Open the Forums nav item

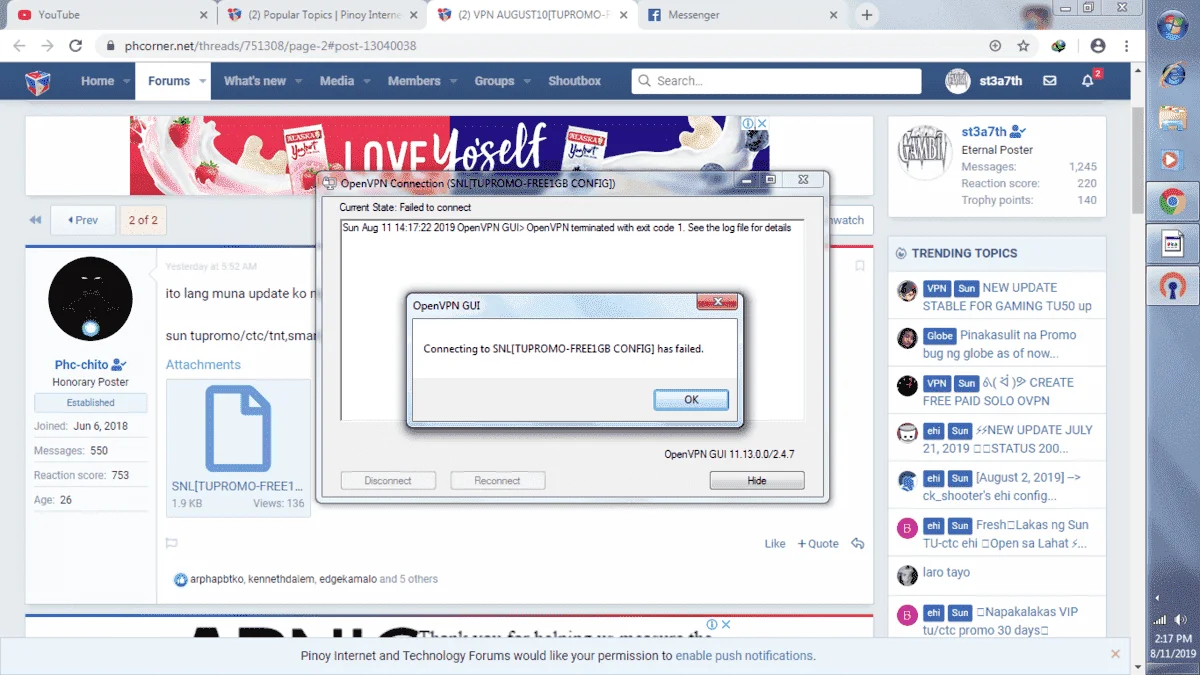tap(169, 81)
